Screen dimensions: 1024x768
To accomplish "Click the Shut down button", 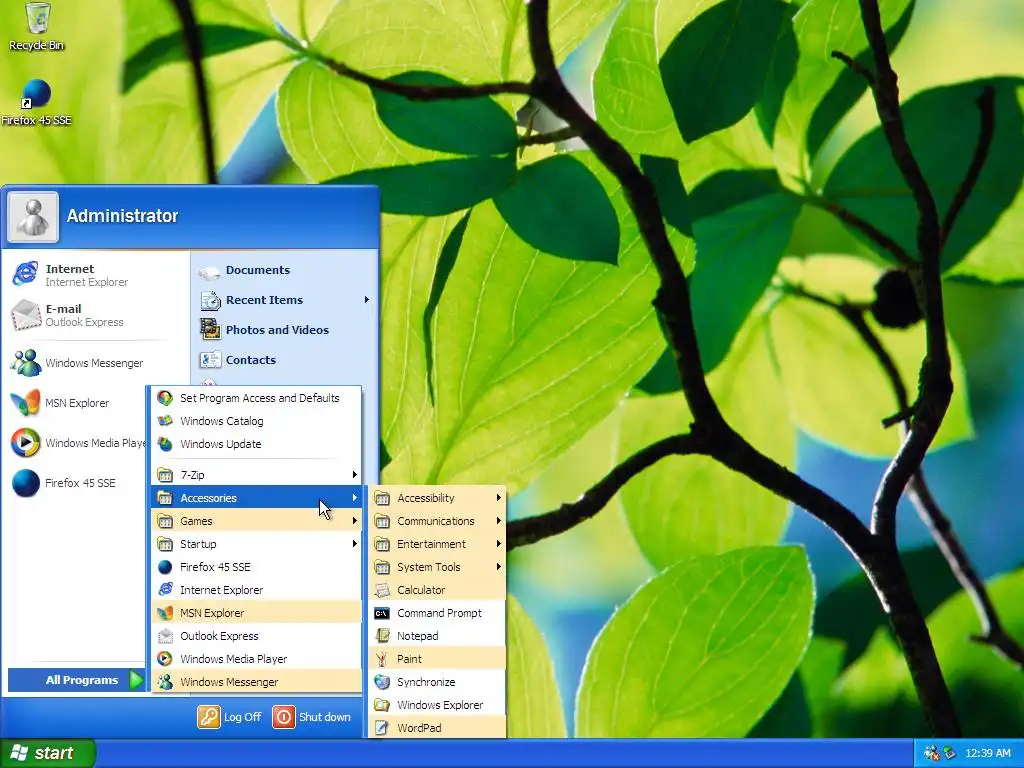I will pyautogui.click(x=312, y=717).
